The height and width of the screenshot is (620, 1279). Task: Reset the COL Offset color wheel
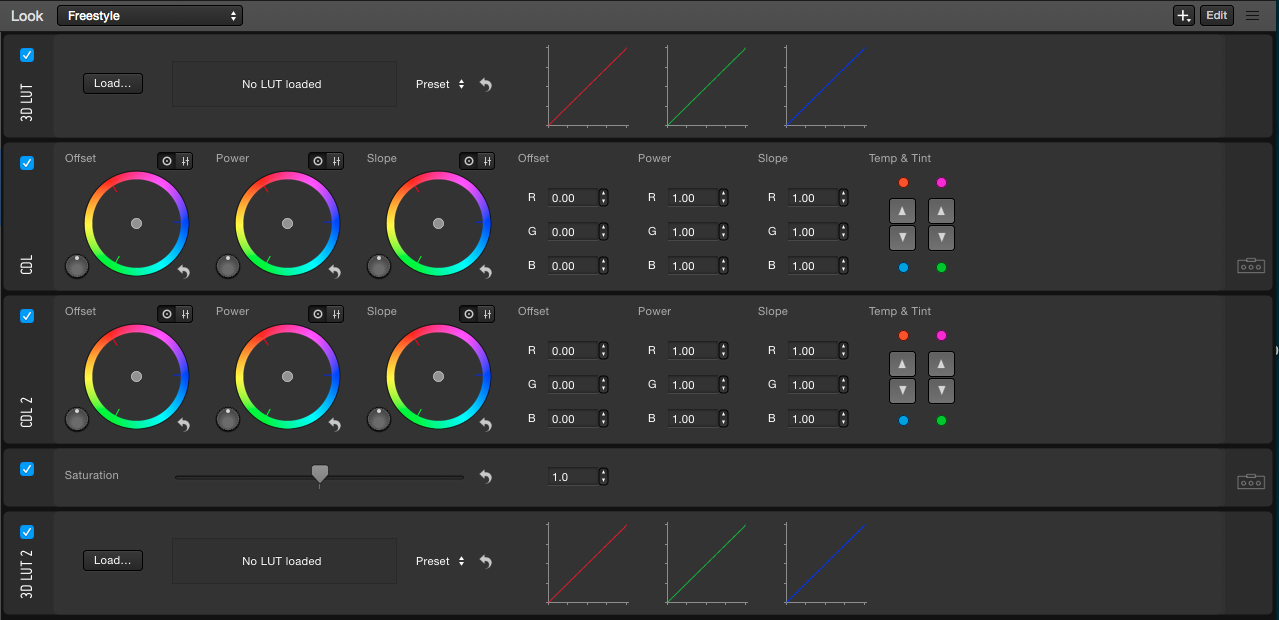click(183, 272)
